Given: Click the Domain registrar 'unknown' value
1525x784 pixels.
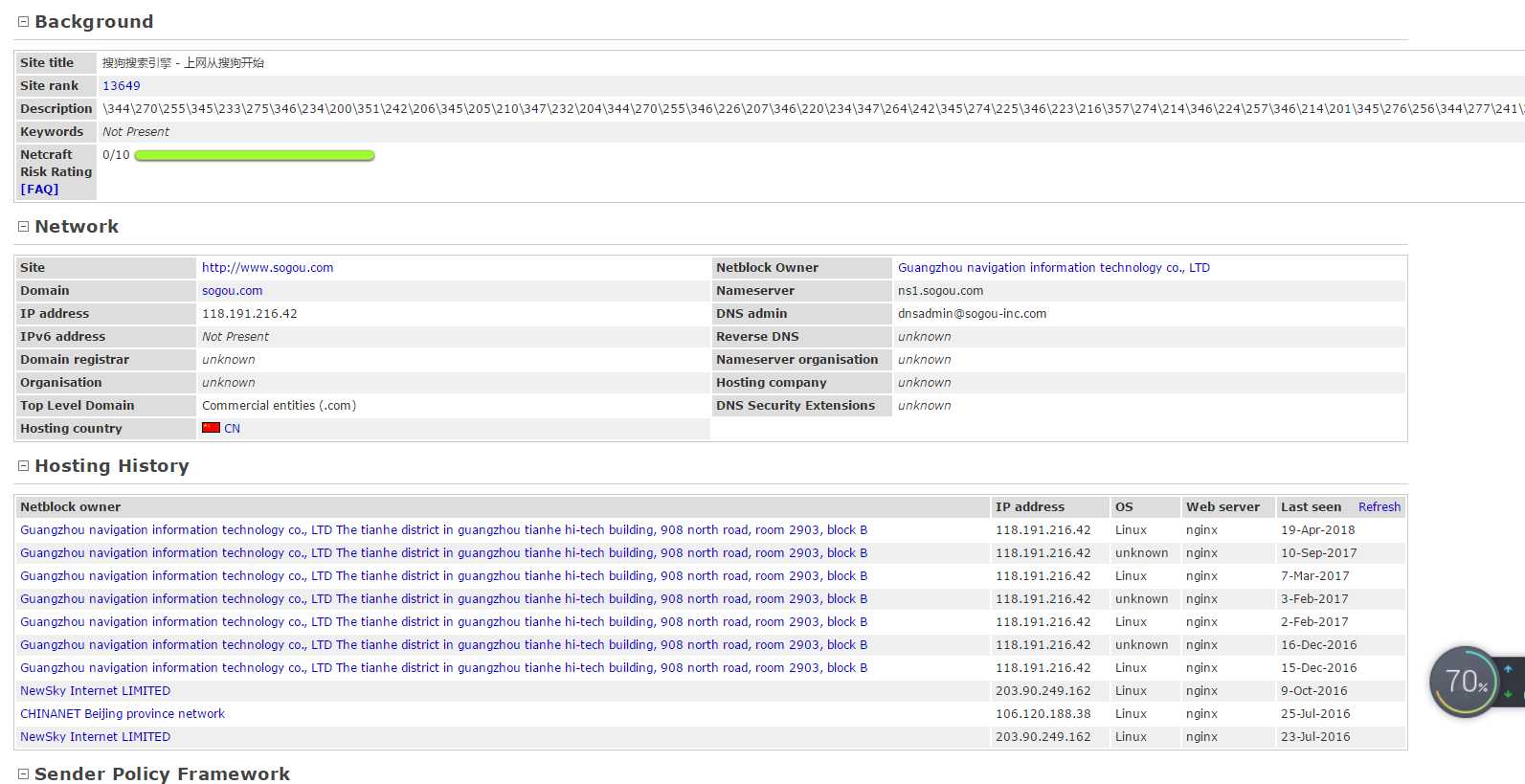Looking at the screenshot, I should pyautogui.click(x=229, y=359).
